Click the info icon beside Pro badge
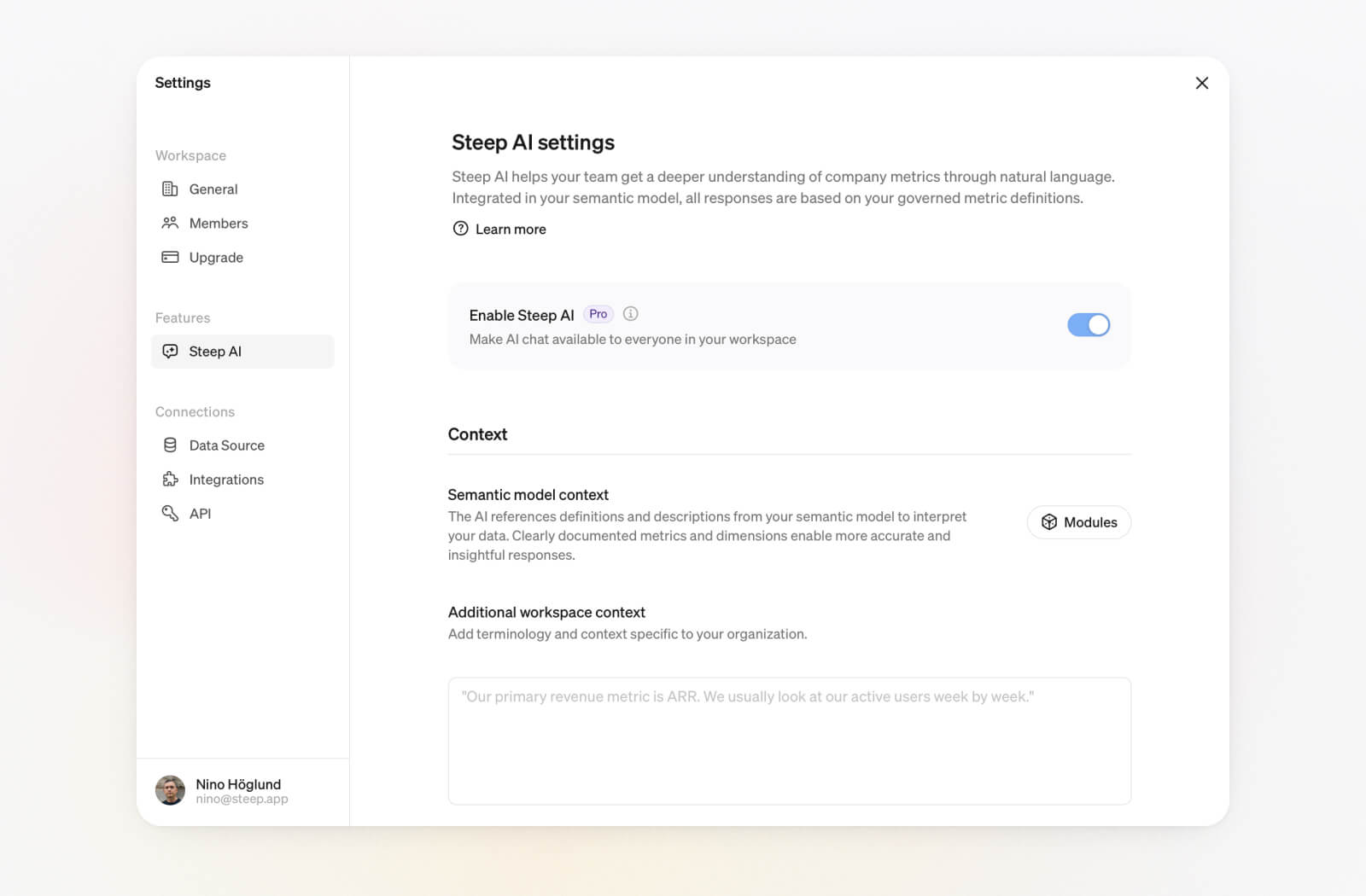 click(x=630, y=314)
